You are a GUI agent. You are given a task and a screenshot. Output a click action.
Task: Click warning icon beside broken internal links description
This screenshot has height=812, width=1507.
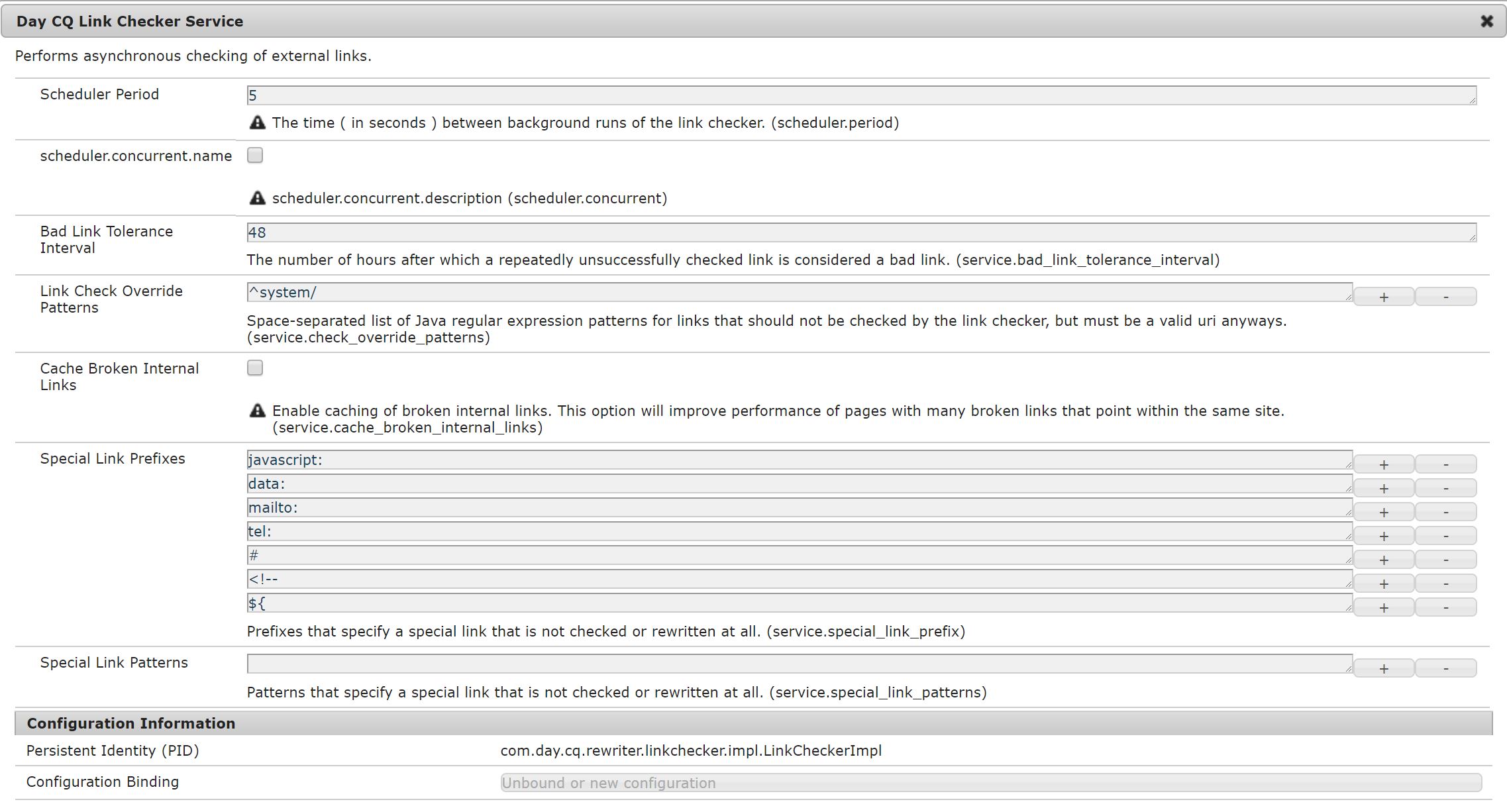(x=257, y=411)
